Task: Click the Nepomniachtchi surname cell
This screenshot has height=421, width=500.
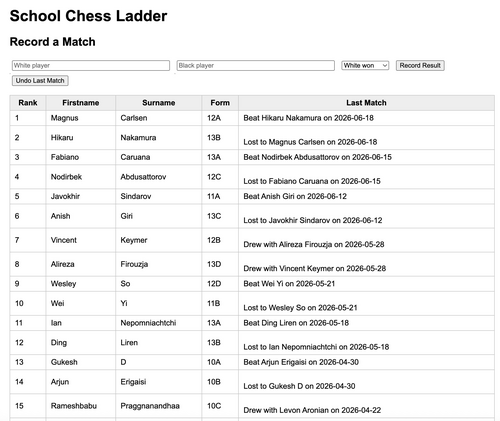Action: pyautogui.click(x=159, y=323)
